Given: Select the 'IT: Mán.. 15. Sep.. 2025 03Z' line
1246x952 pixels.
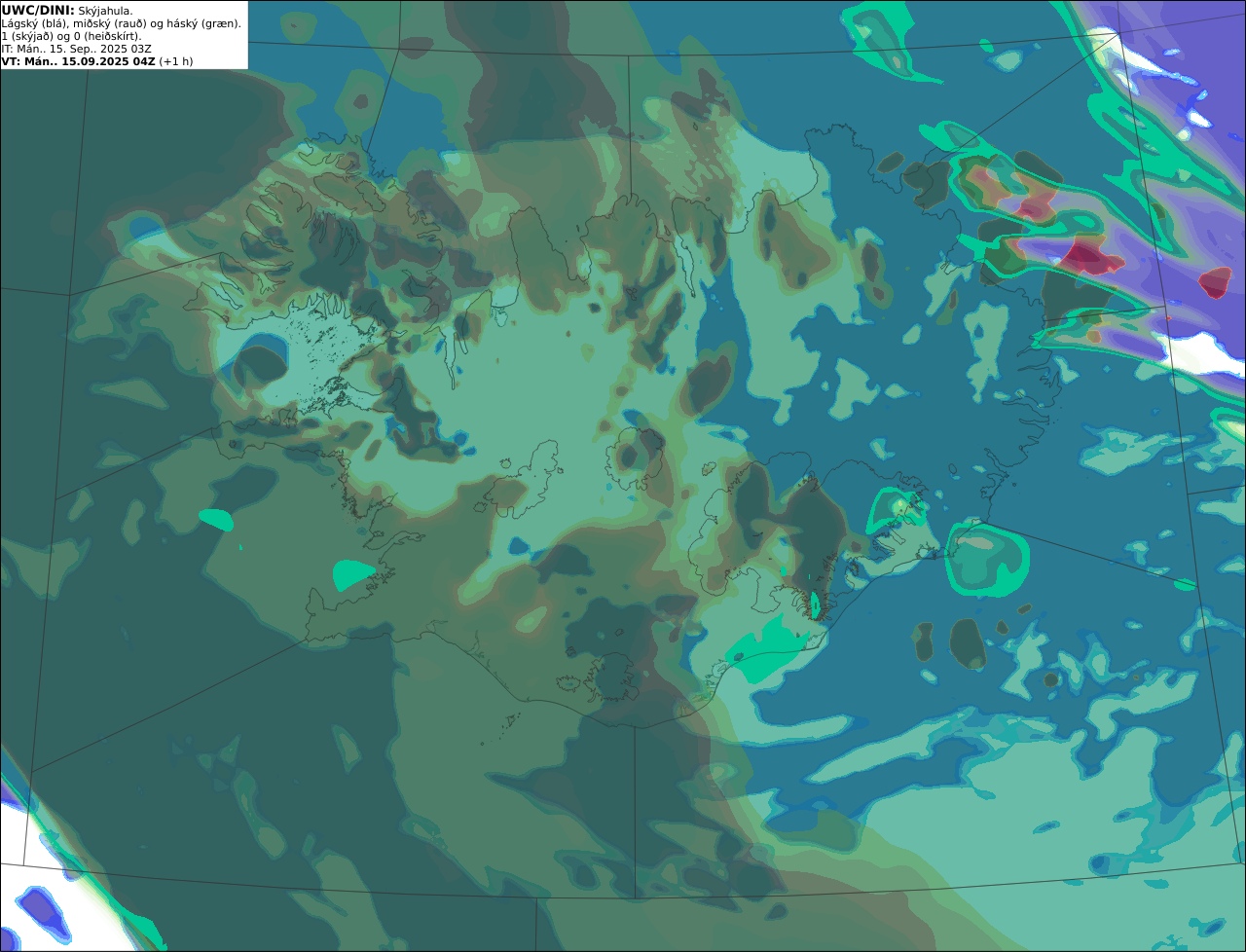Looking at the screenshot, I should coord(76,49).
